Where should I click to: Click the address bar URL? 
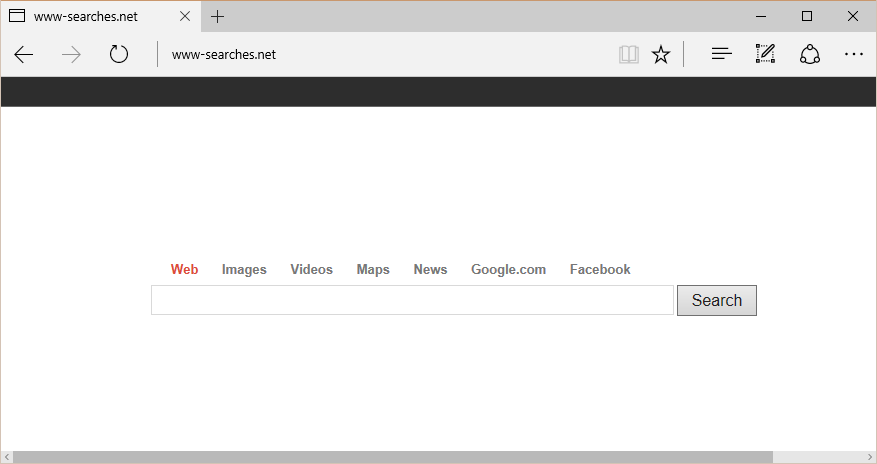point(224,54)
